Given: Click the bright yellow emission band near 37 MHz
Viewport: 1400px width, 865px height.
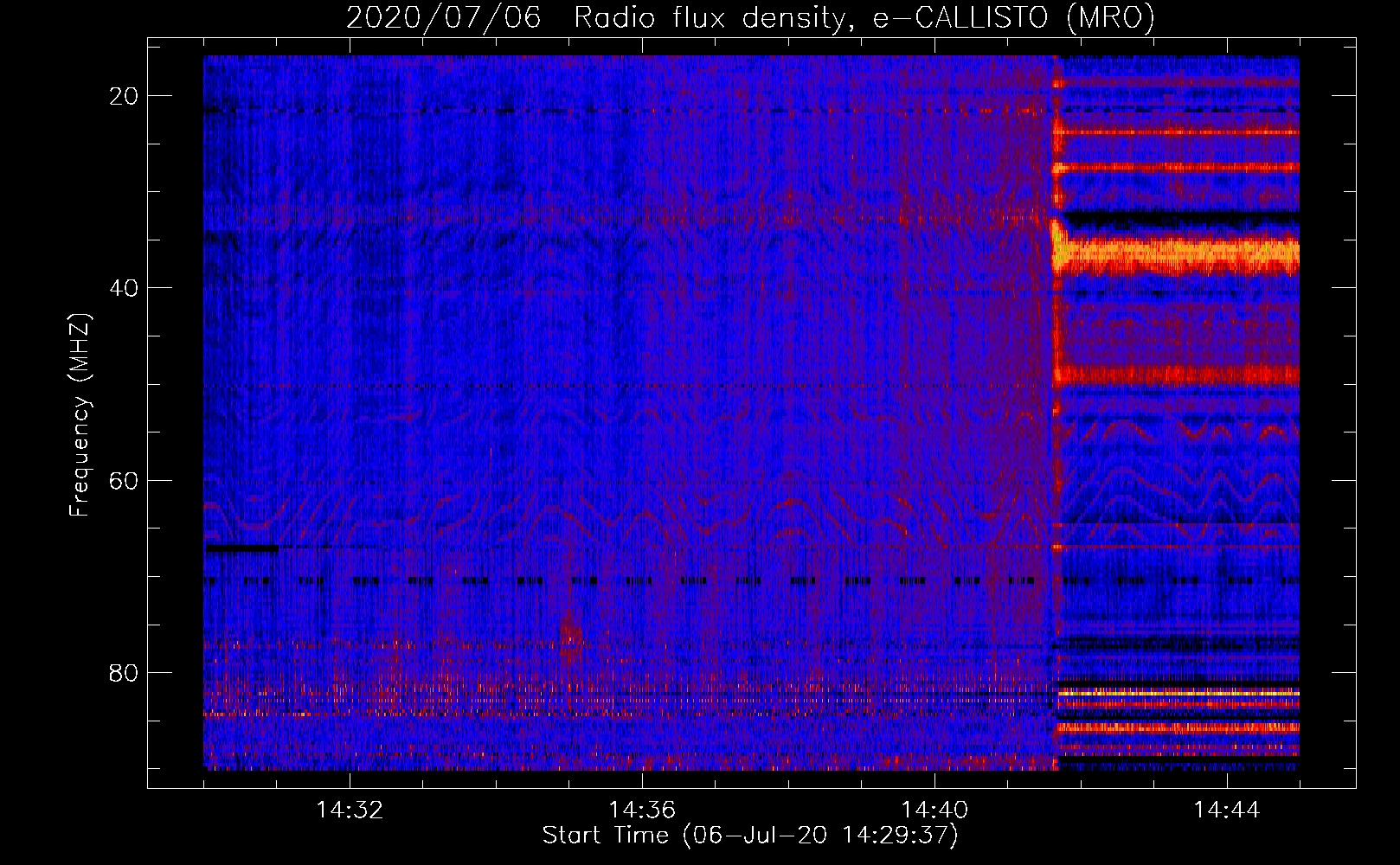Looking at the screenshot, I should [x=1177, y=254].
